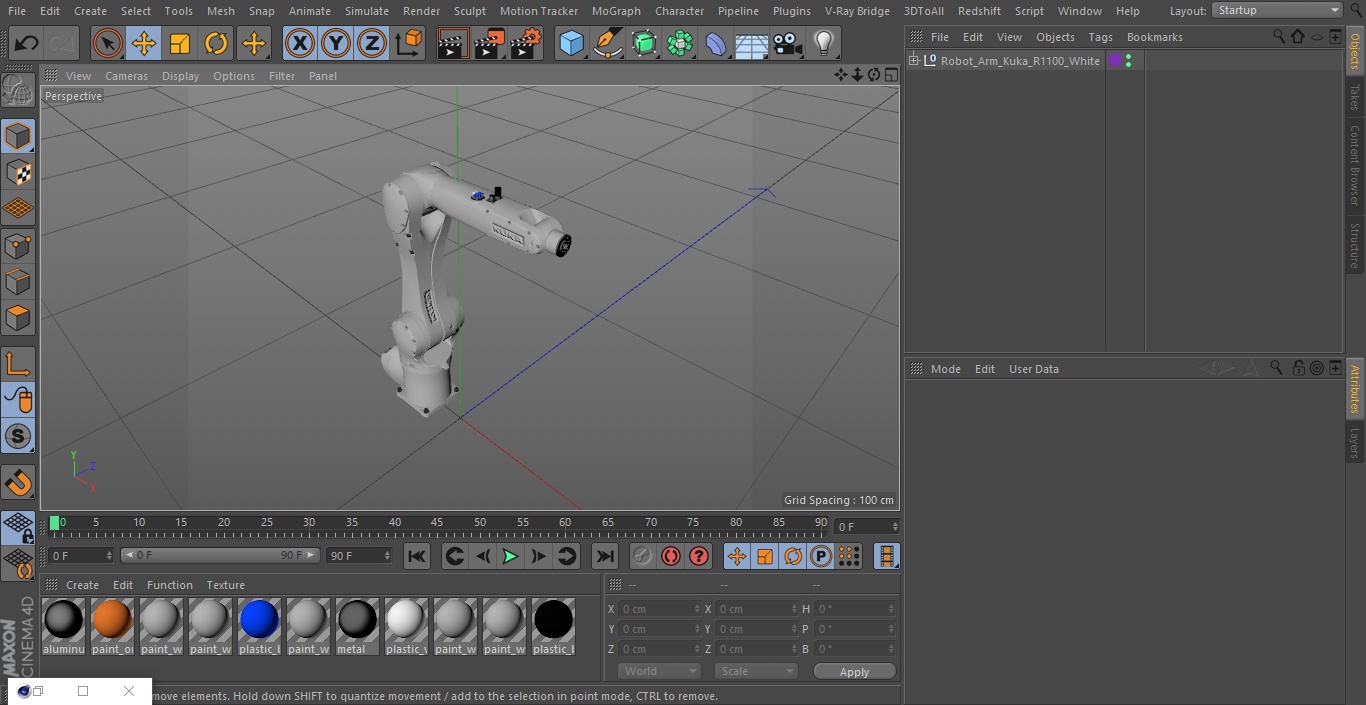Jump to the start of the timeline
Screen dimensions: 1366x705
(x=417, y=556)
